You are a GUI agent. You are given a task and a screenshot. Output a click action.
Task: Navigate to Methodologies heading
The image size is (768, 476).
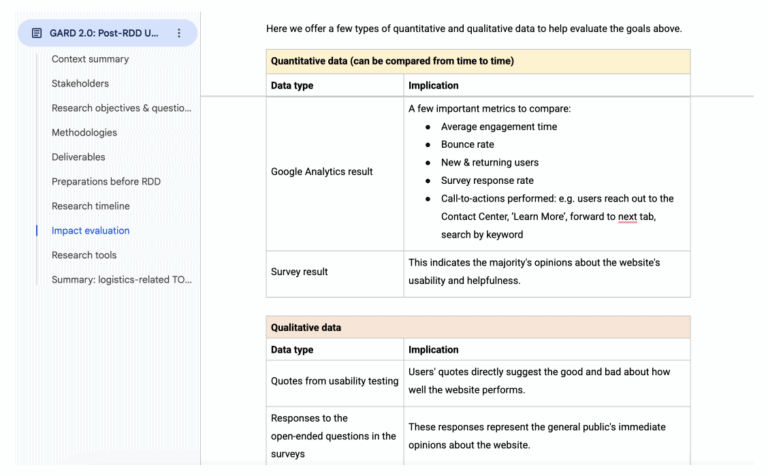(x=84, y=132)
